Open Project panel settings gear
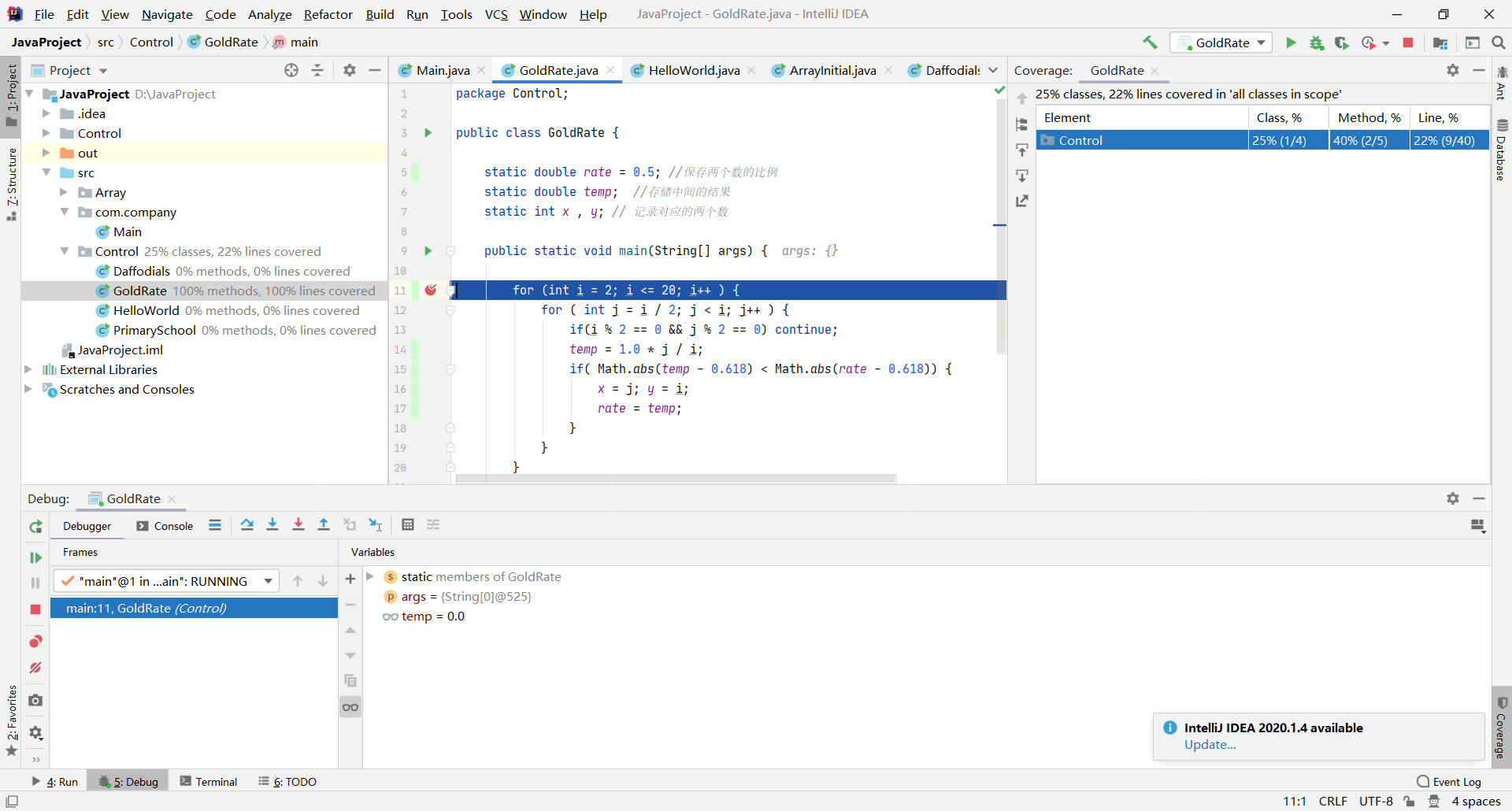Screen dimensions: 1512x811 [x=350, y=70]
